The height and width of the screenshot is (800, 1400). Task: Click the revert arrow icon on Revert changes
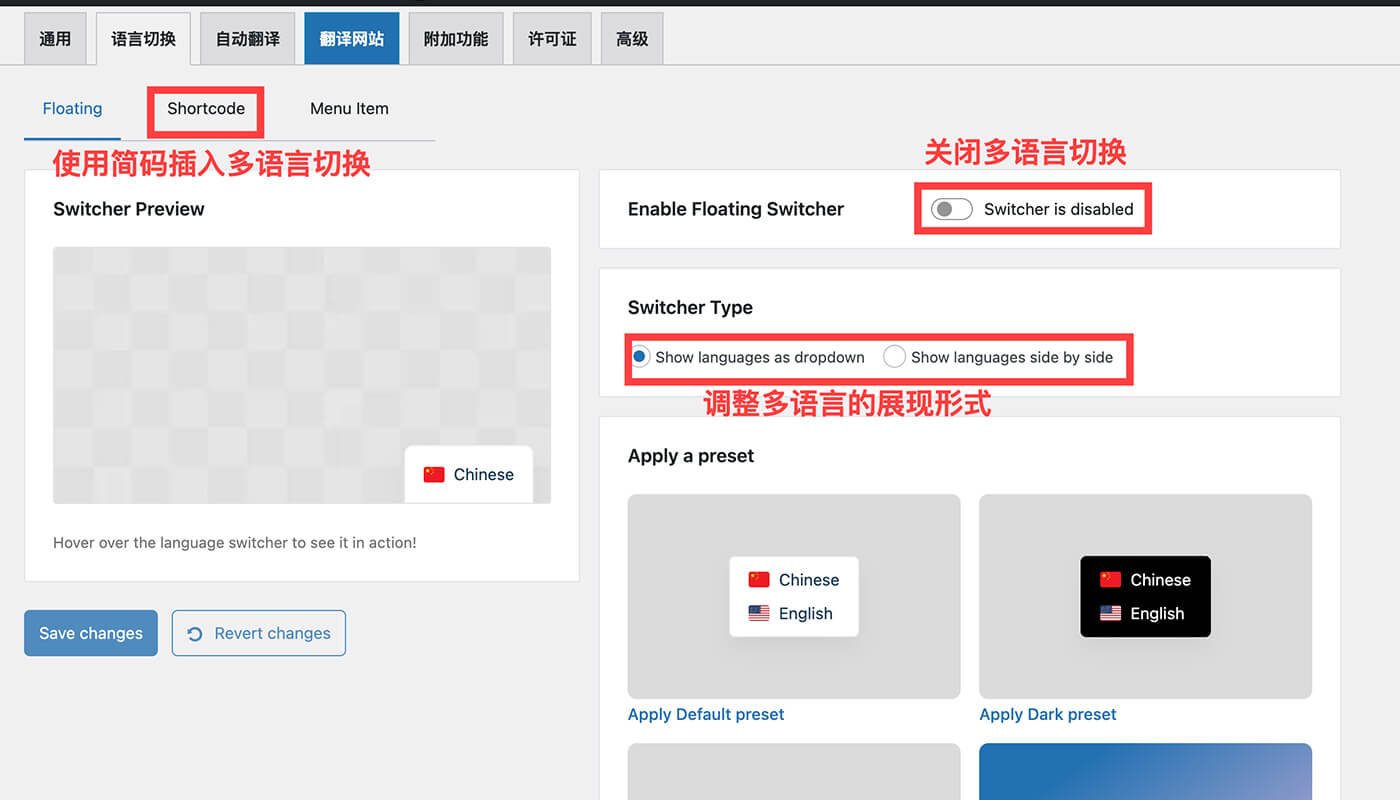[x=196, y=633]
